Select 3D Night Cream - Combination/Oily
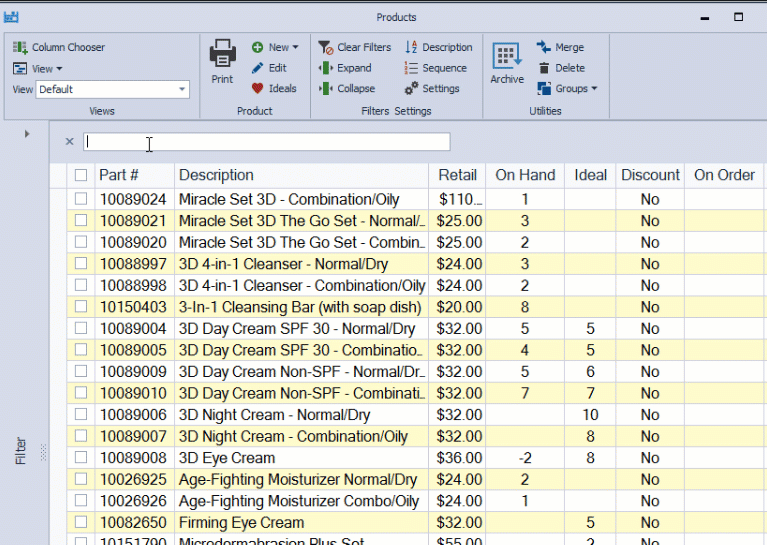The height and width of the screenshot is (545, 767). [293, 436]
